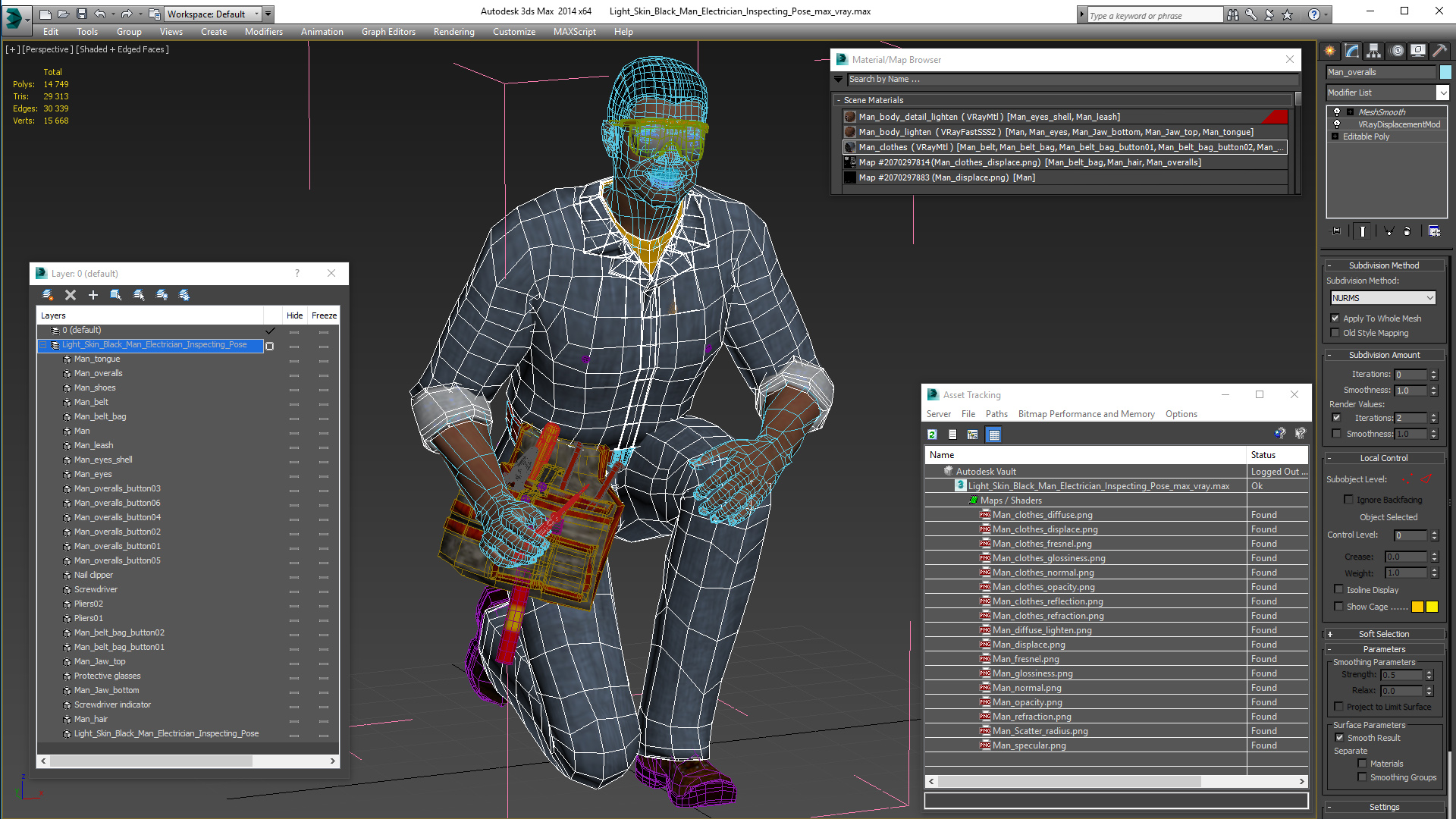Open Bitmap Performance and Memory menu
This screenshot has height=819, width=1456.
point(1086,414)
